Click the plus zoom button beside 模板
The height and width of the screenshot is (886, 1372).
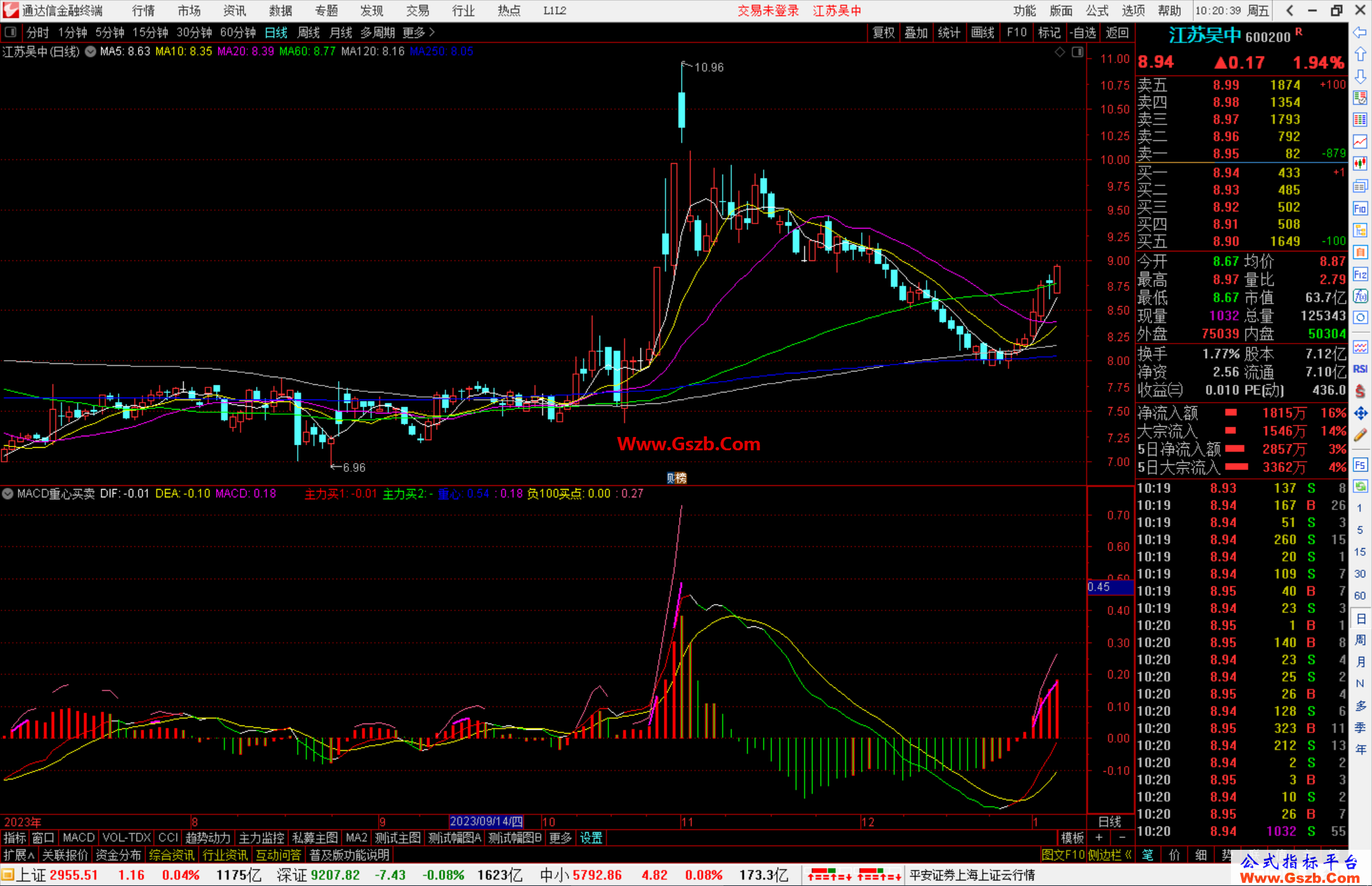point(1099,838)
